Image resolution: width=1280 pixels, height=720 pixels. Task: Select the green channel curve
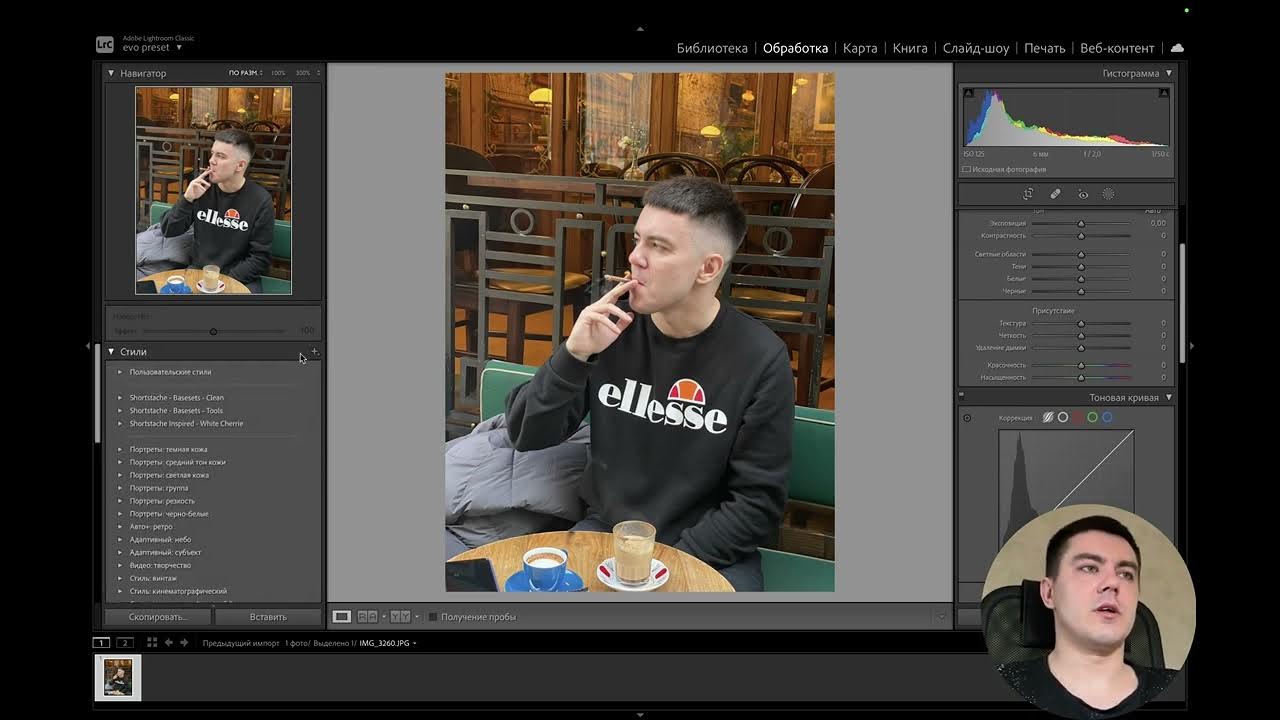pyautogui.click(x=1092, y=417)
